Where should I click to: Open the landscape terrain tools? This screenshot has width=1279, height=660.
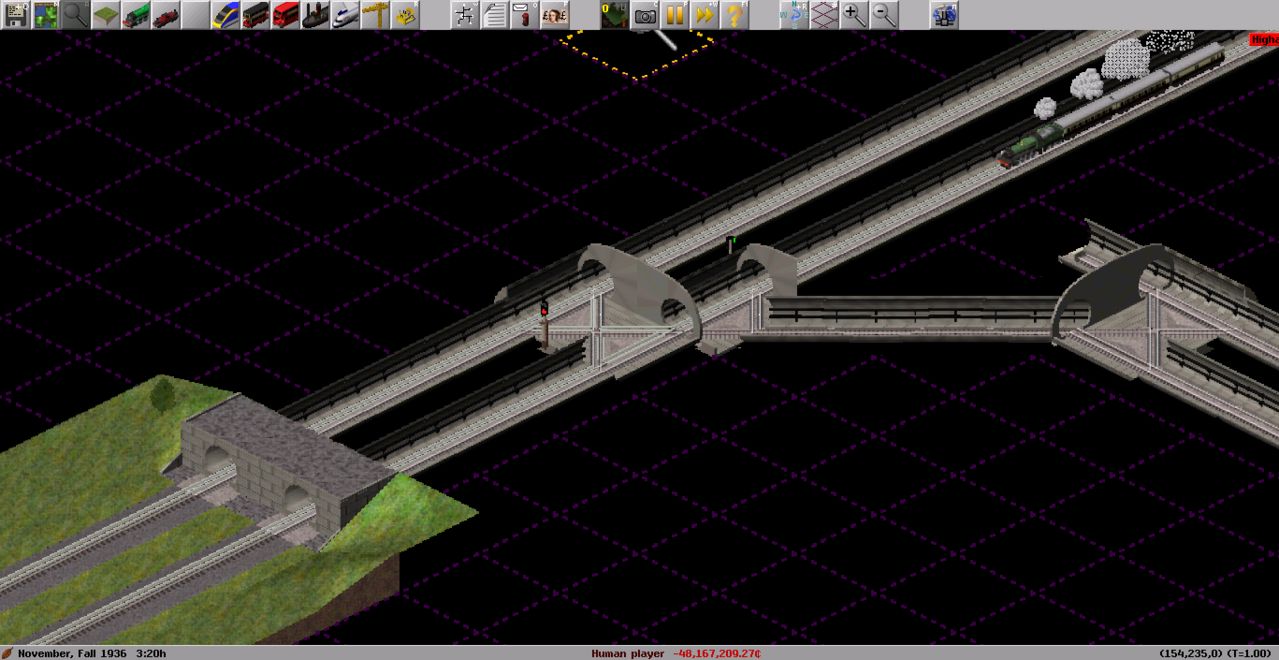[x=105, y=15]
